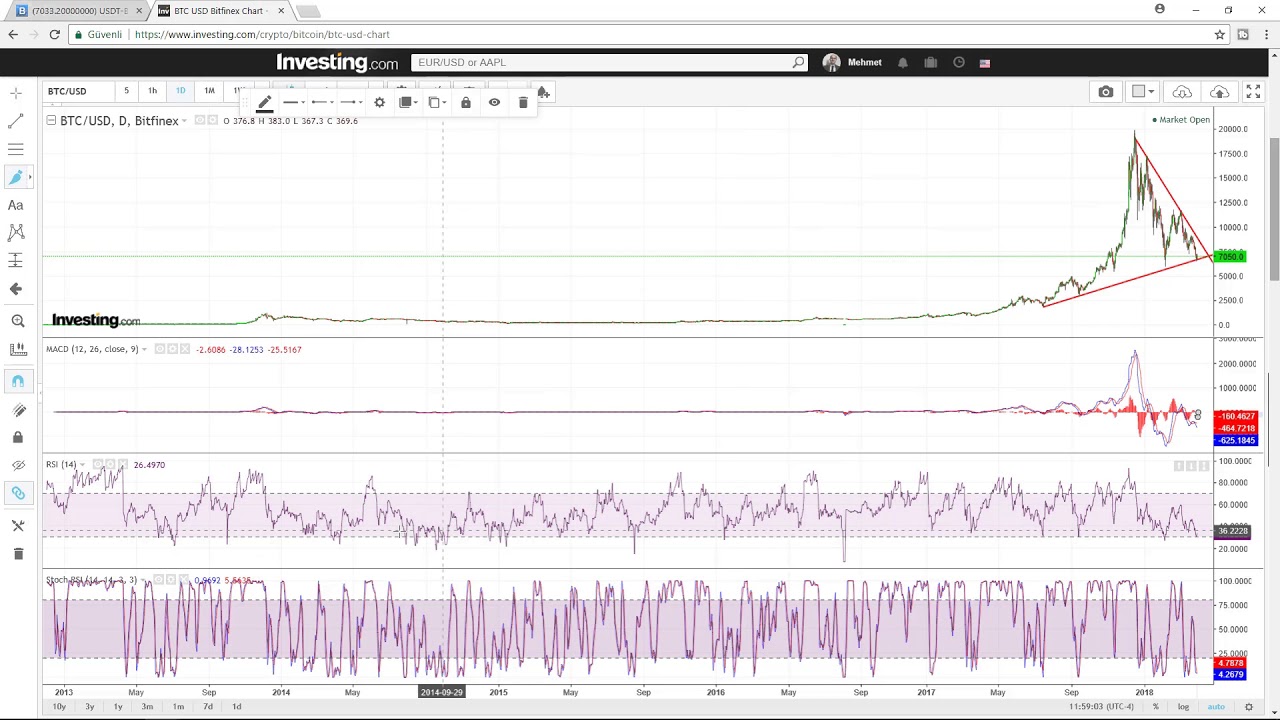Click the Investing.com logo in header
This screenshot has height=720, width=1280.
tap(337, 62)
